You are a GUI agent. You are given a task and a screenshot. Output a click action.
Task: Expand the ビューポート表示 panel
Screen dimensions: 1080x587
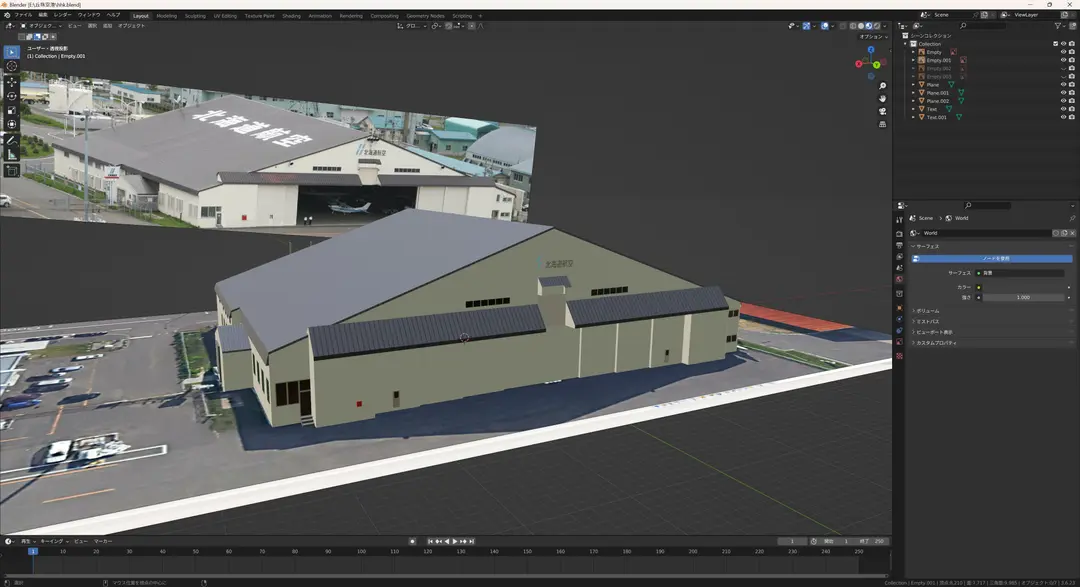(x=992, y=332)
